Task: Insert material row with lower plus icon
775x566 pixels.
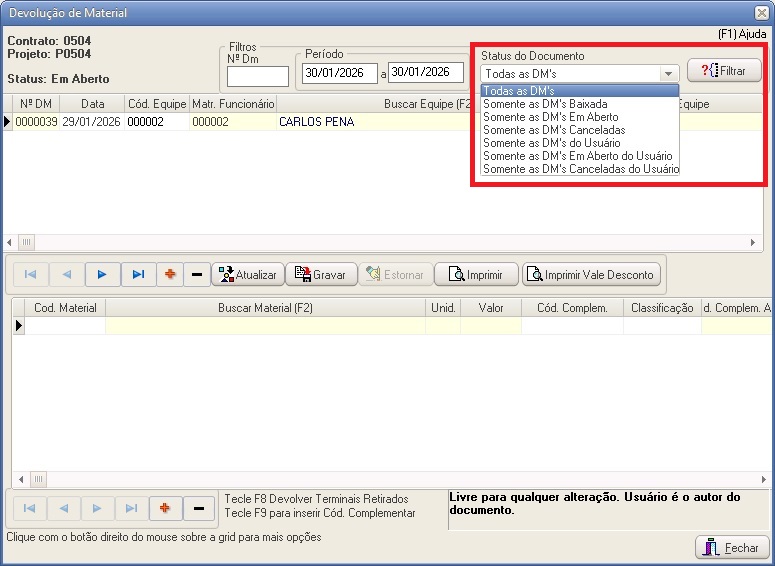Action: pos(165,509)
